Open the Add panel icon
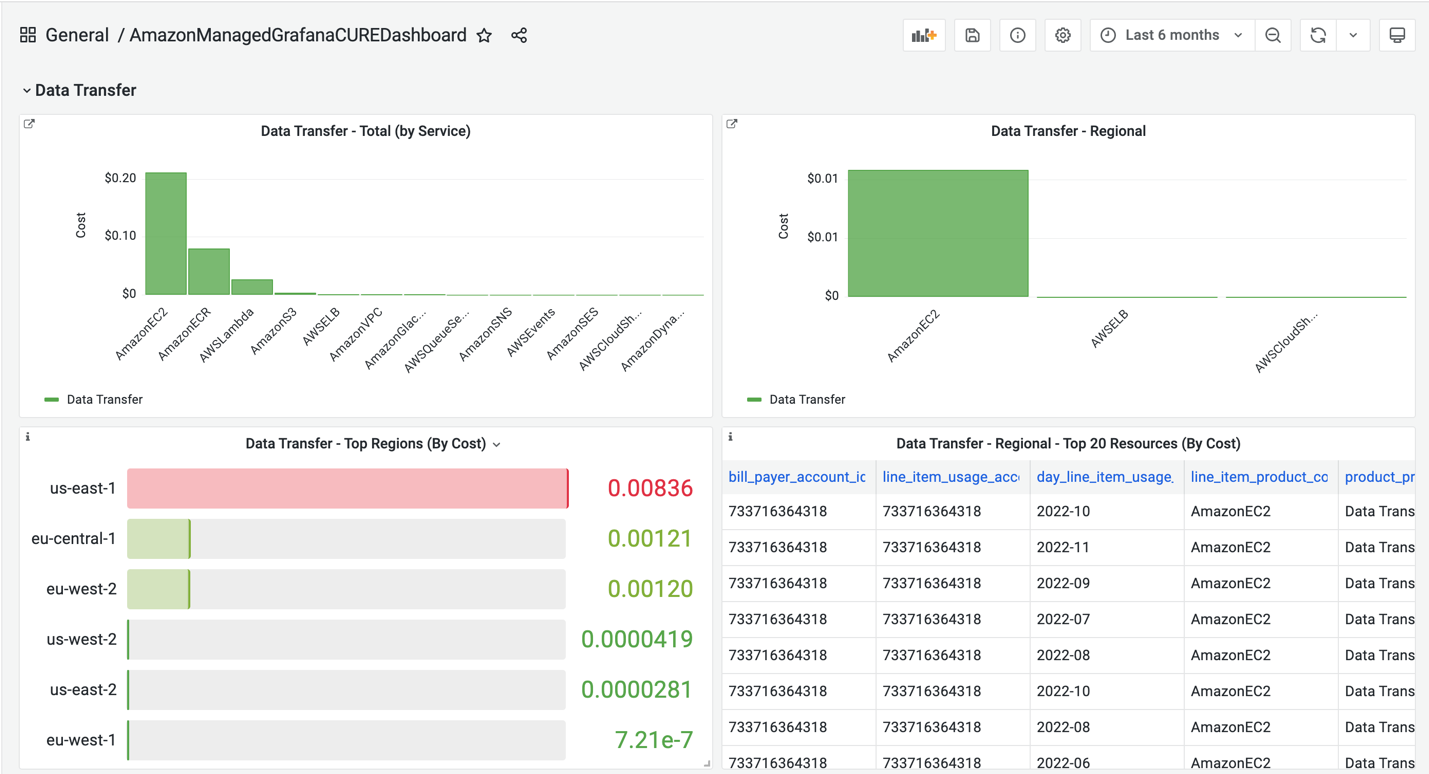 (x=923, y=34)
